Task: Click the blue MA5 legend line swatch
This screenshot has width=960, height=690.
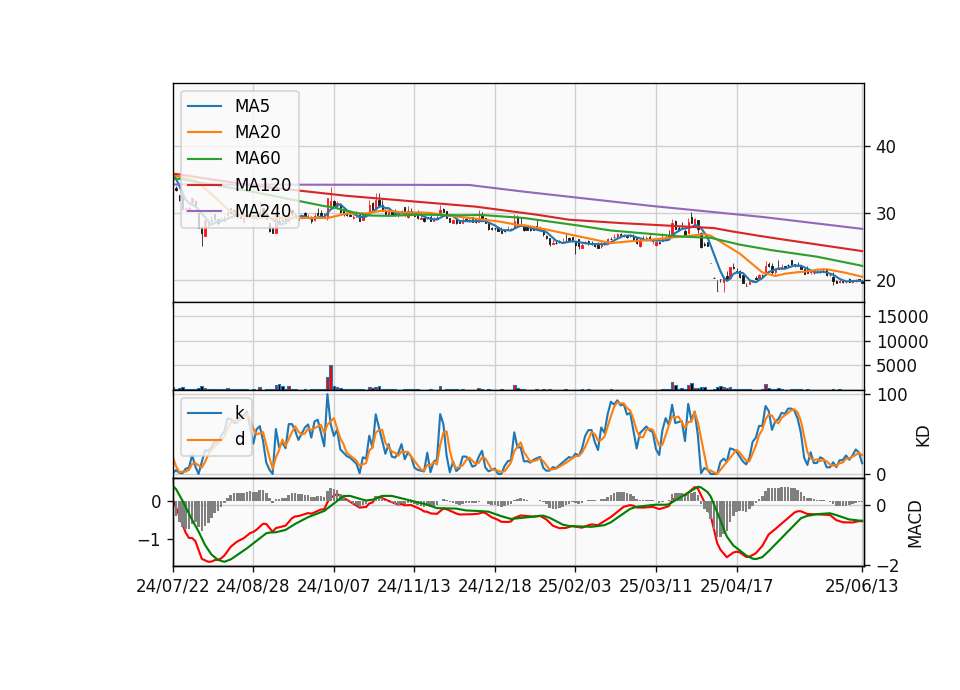Action: [x=204, y=107]
